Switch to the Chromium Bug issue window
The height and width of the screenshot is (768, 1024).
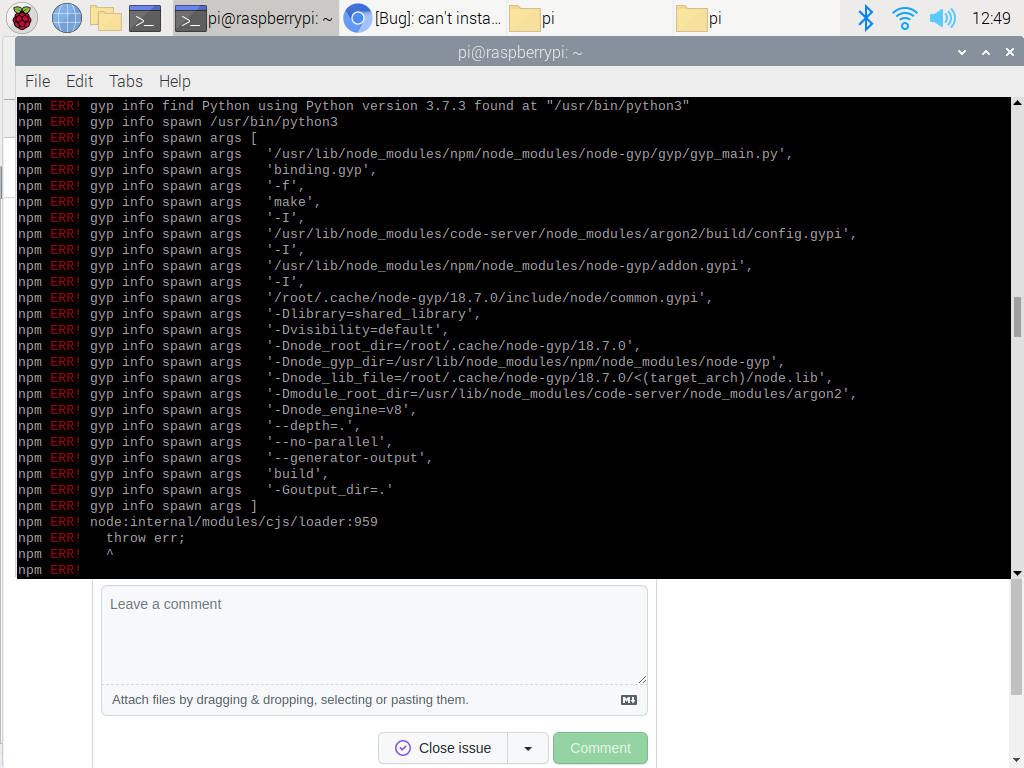[423, 18]
